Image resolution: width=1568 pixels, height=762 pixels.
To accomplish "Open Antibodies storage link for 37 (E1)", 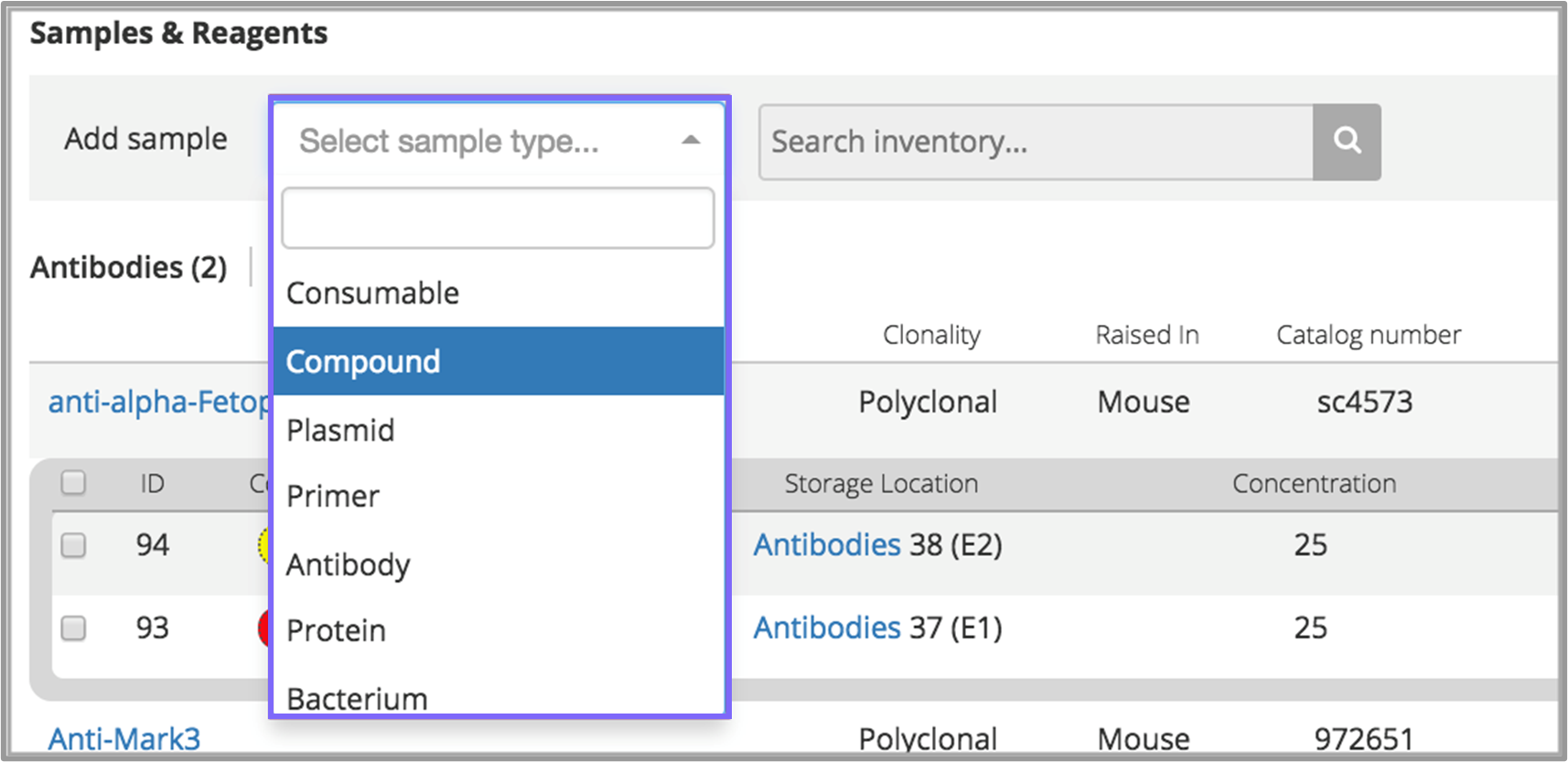I will 827,628.
